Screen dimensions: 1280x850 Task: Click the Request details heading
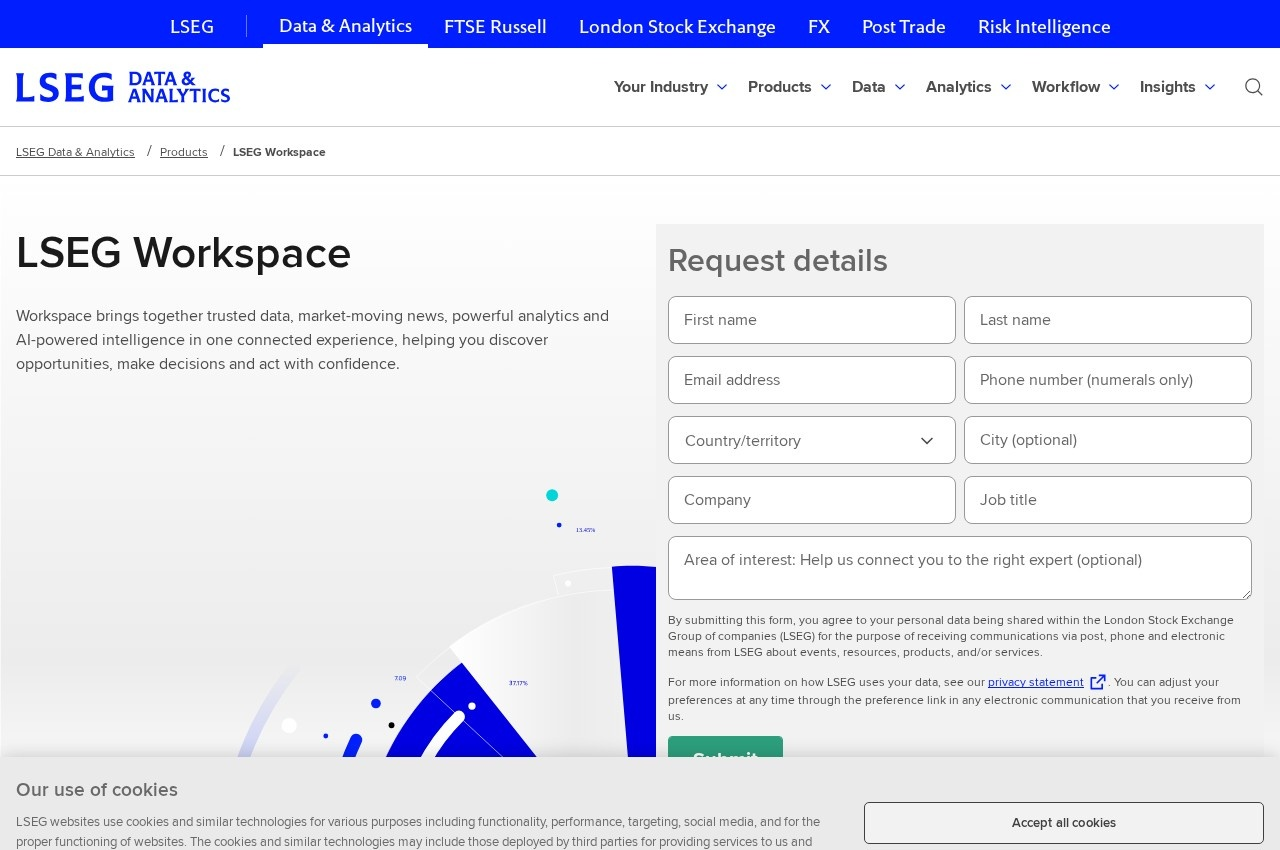[778, 260]
